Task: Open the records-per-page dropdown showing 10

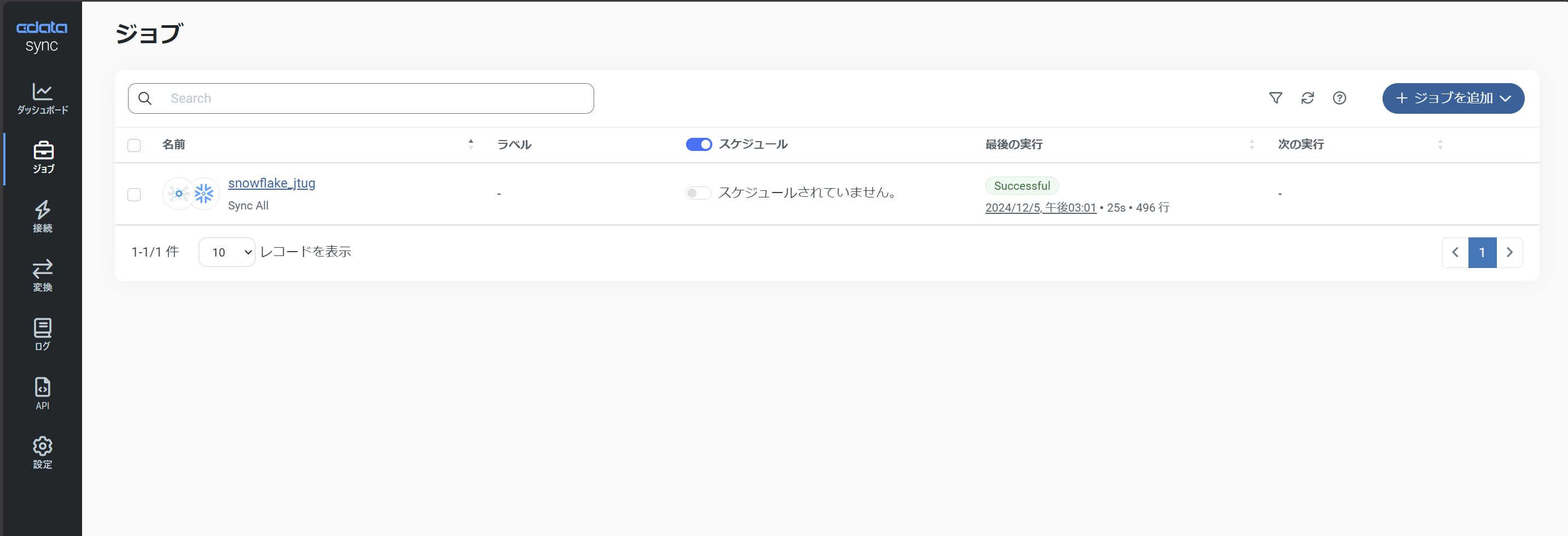Action: pyautogui.click(x=227, y=252)
